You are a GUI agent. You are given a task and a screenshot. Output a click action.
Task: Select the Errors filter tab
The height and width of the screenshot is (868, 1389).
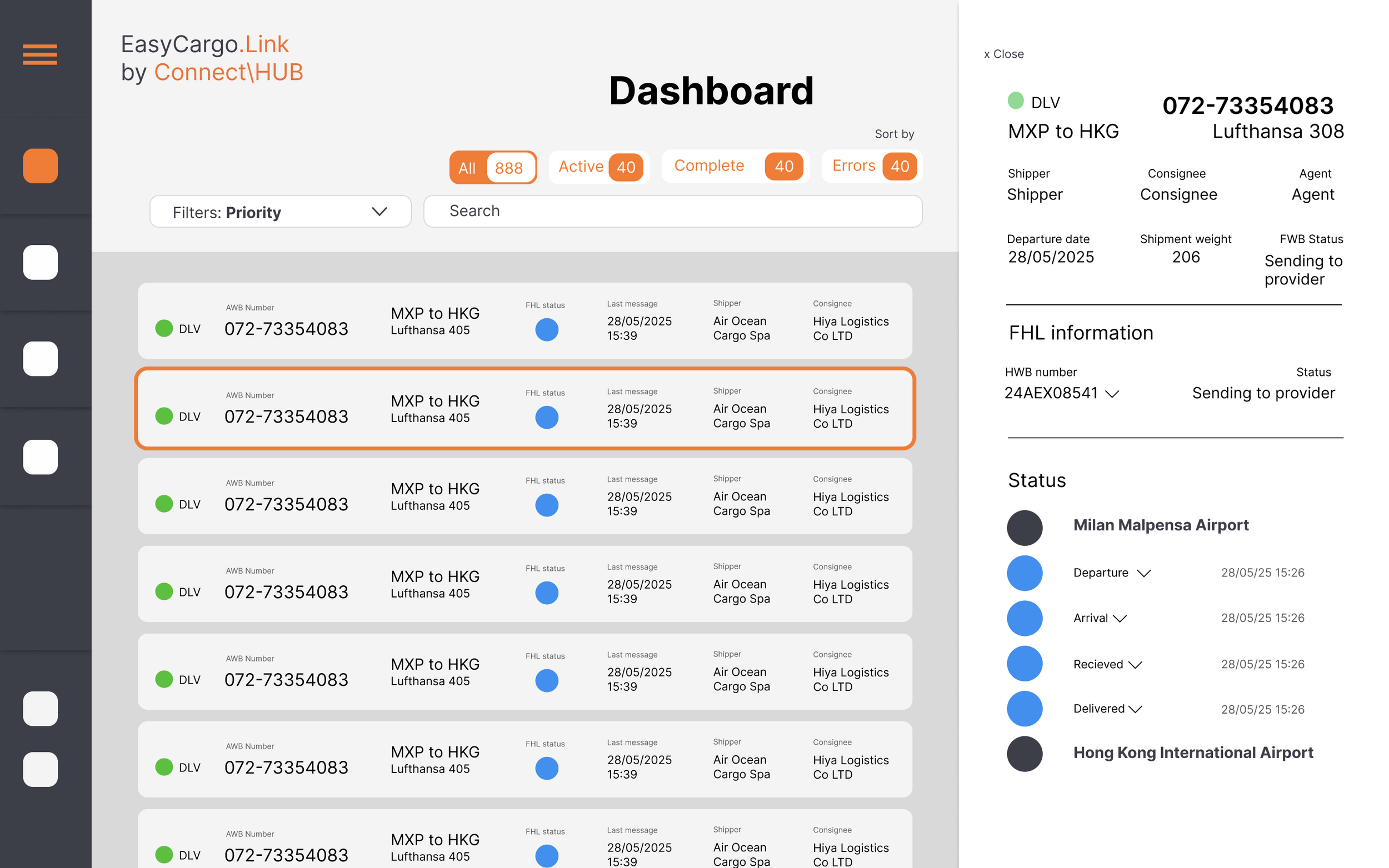871,167
